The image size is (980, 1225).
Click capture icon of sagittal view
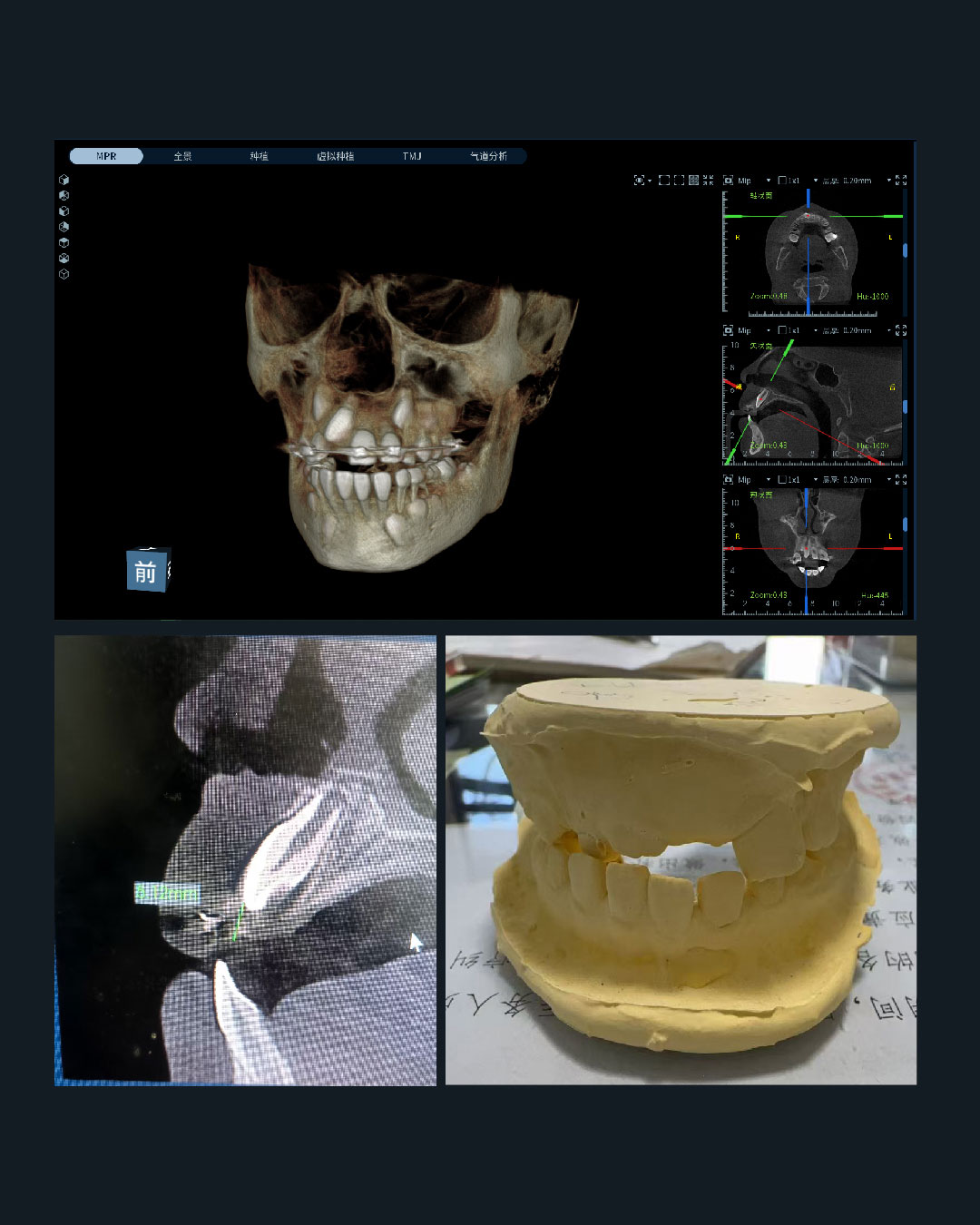[x=728, y=330]
